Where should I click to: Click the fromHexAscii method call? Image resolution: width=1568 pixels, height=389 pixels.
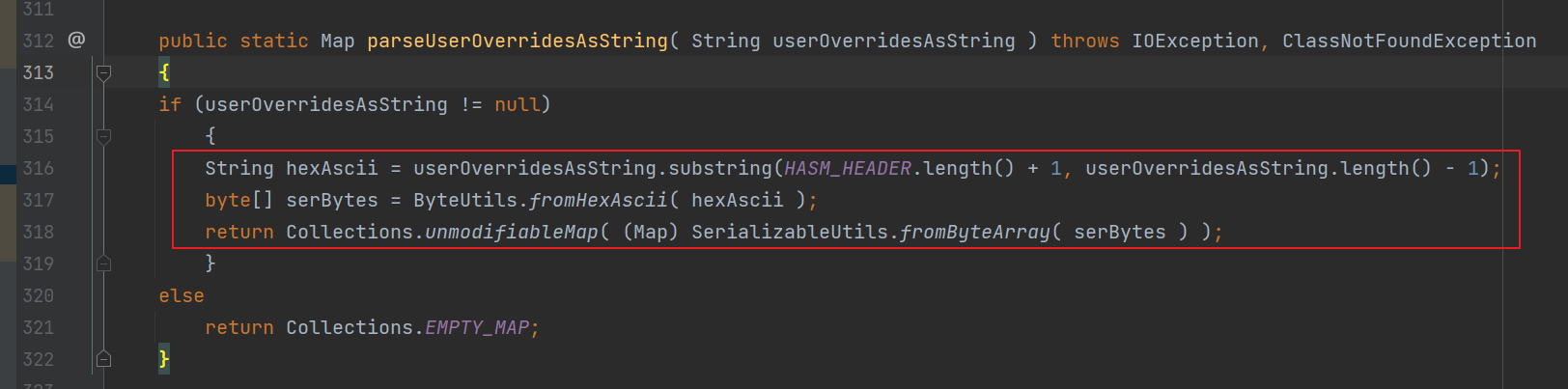[598, 200]
